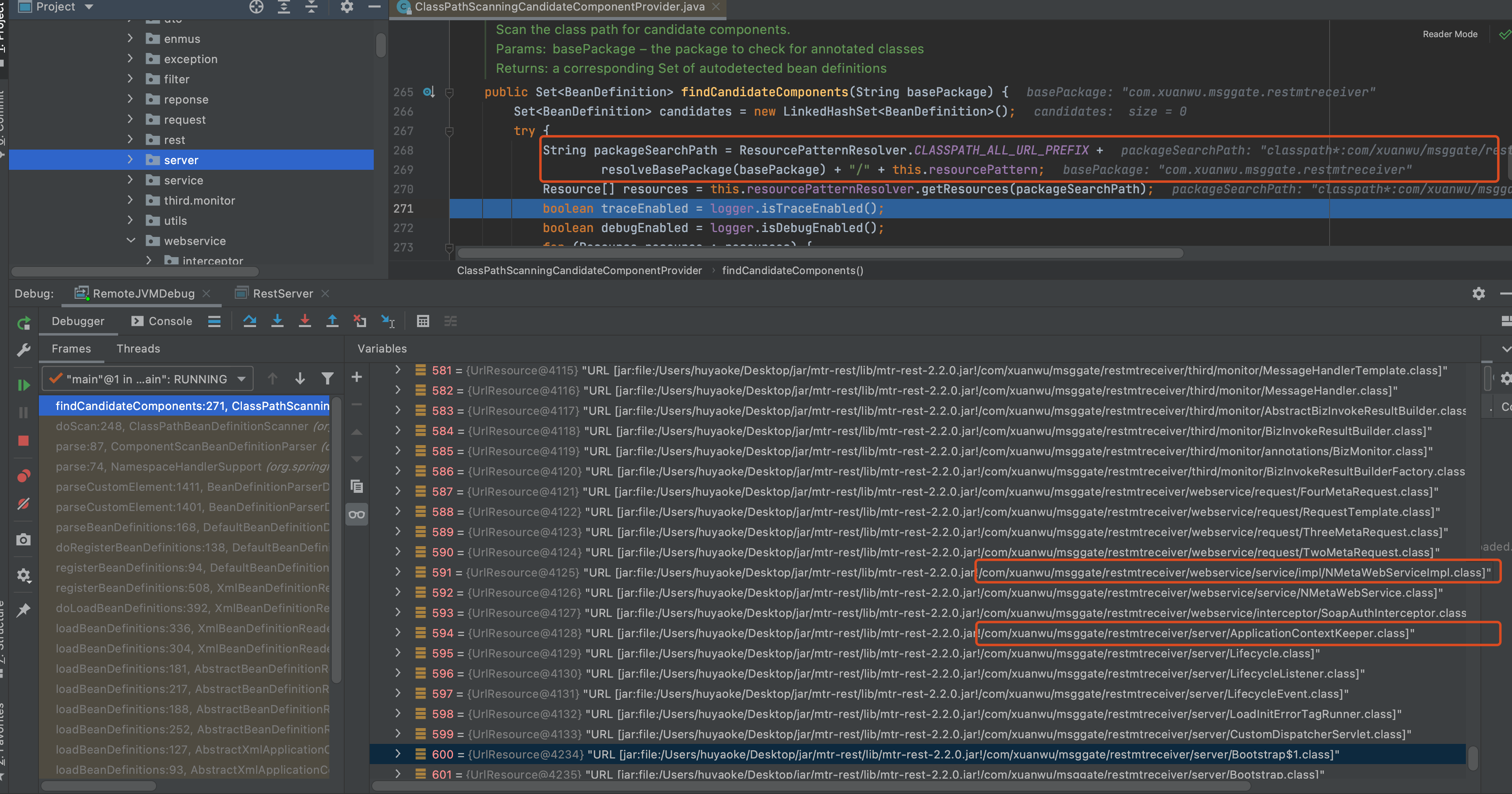Toggle the fold marker at line 267 try block
The image size is (1512, 794).
[449, 131]
